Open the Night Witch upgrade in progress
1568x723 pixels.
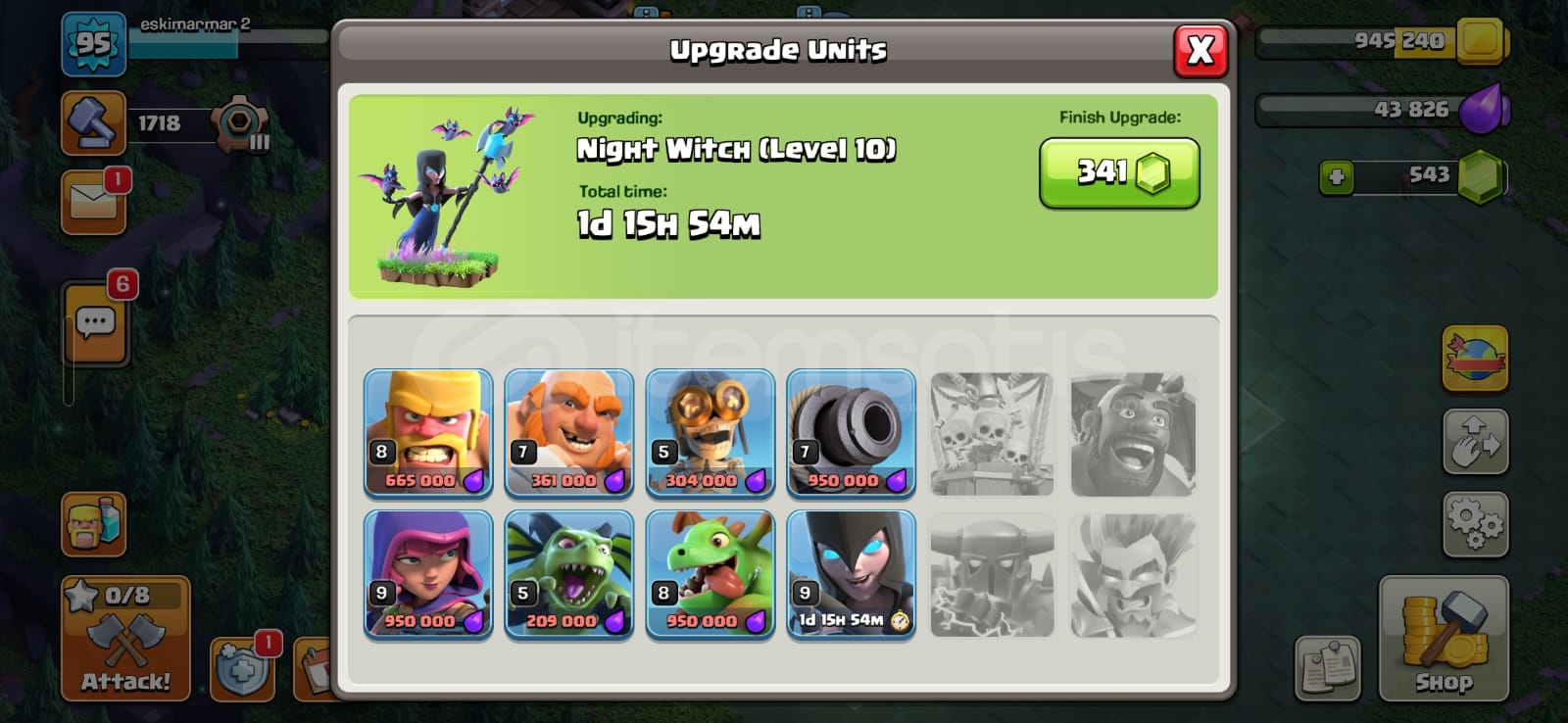[x=852, y=575]
